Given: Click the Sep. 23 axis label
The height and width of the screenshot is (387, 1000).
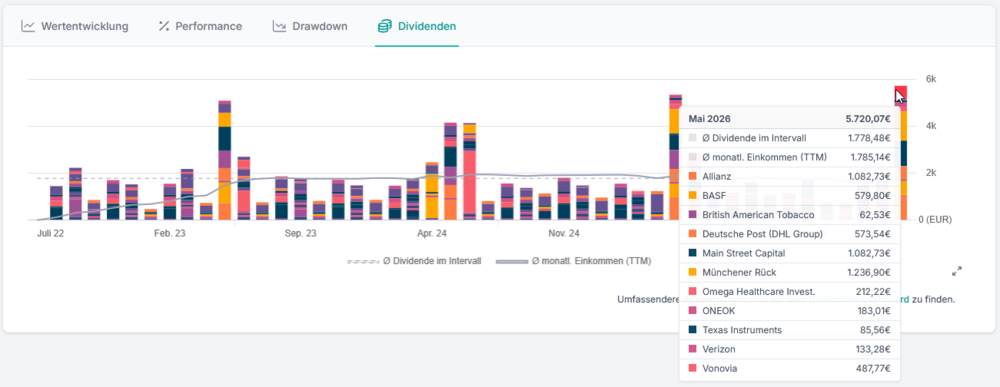Looking at the screenshot, I should click(x=300, y=234).
